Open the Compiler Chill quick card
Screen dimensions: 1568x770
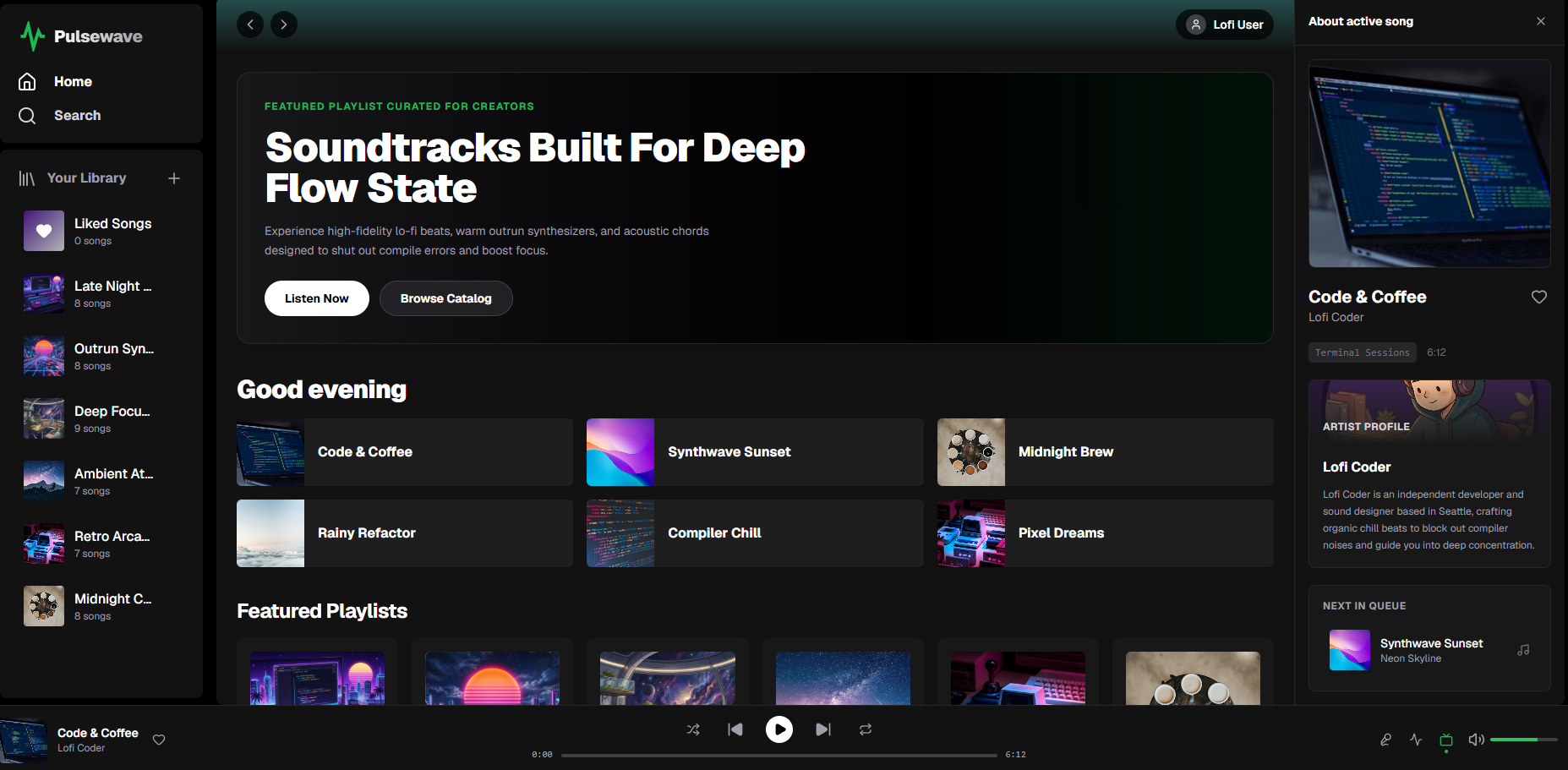click(755, 533)
